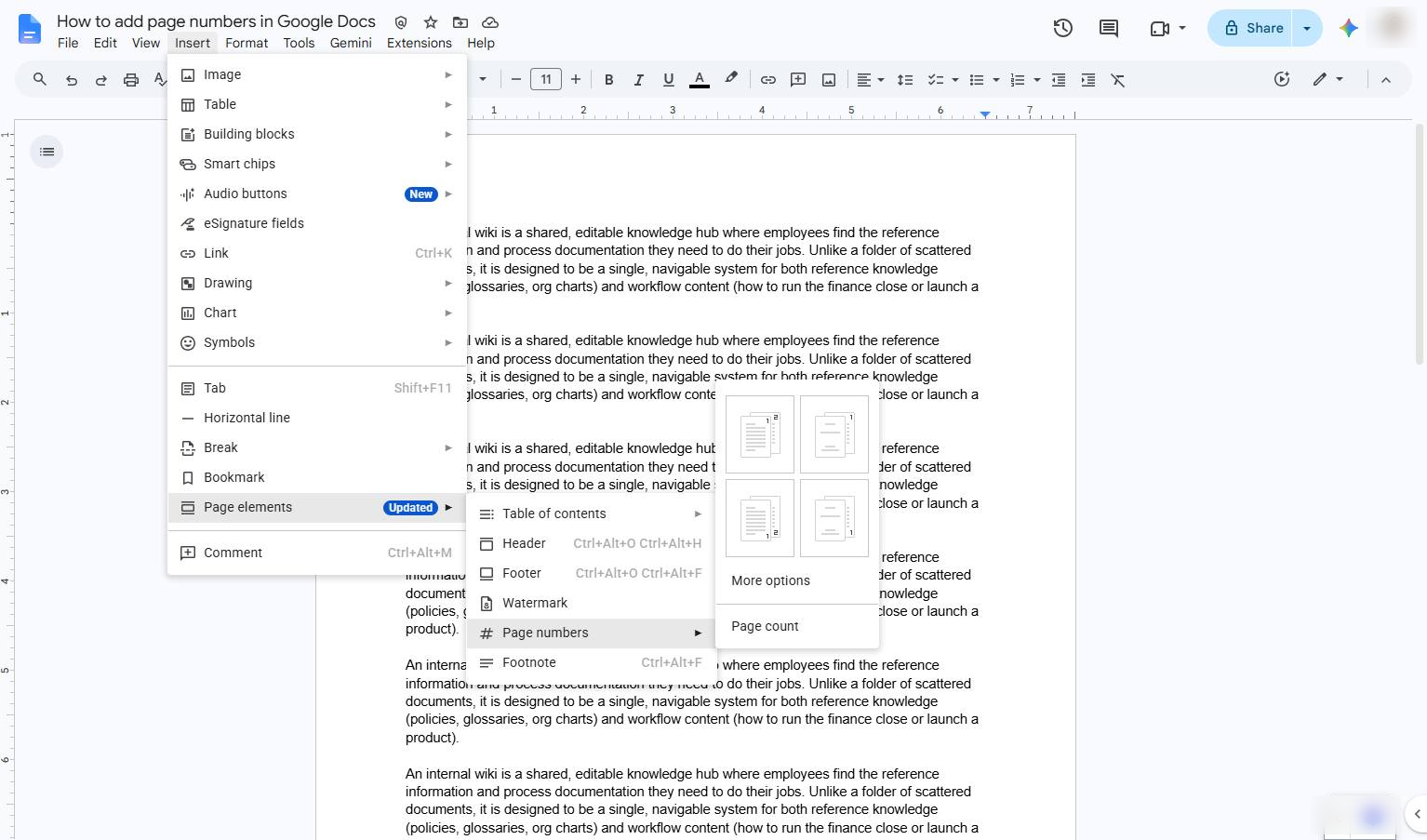This screenshot has width=1427, height=840.
Task: Choose Footer in Page elements submenu
Action: coord(591,573)
